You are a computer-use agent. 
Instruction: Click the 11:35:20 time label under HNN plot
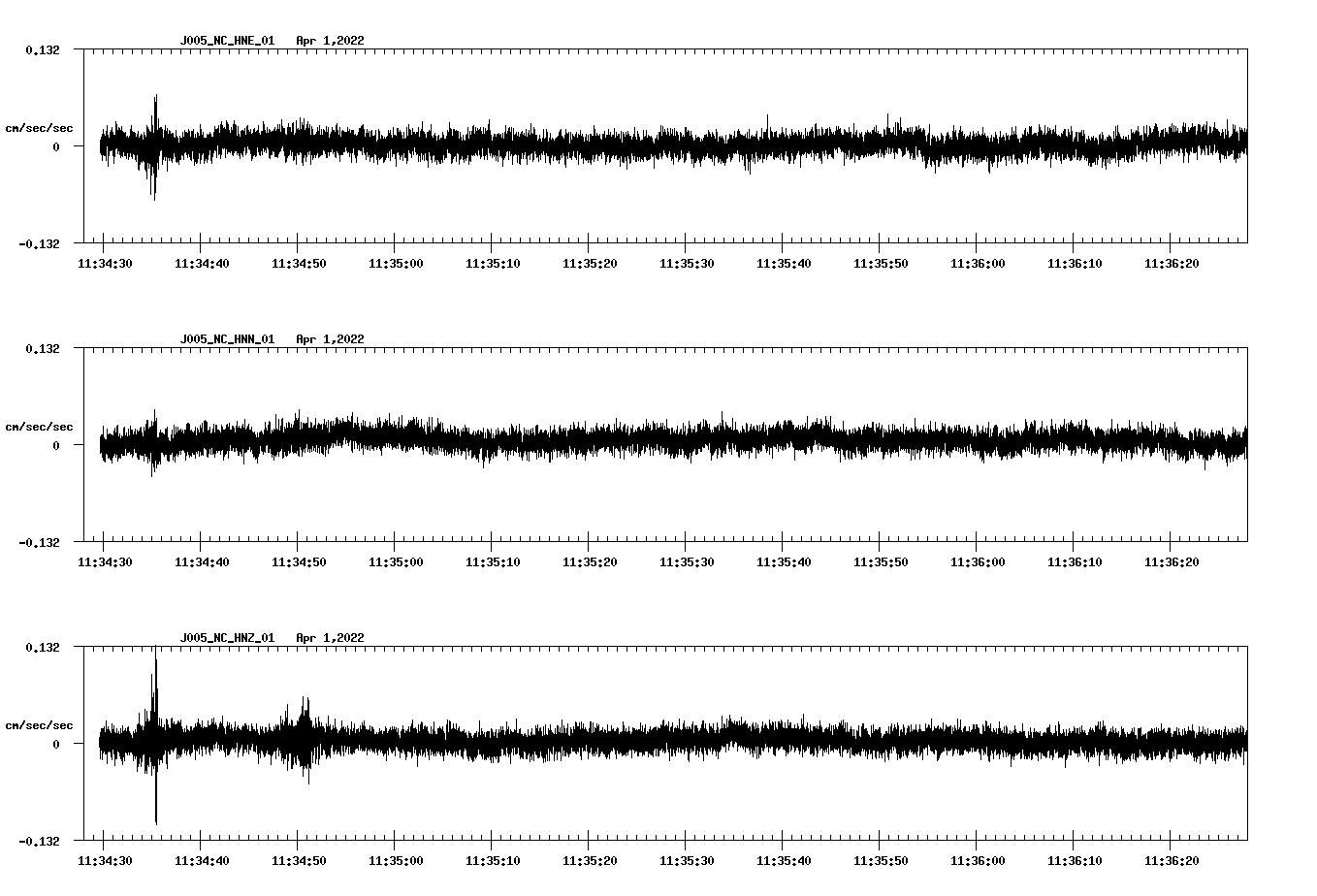590,562
